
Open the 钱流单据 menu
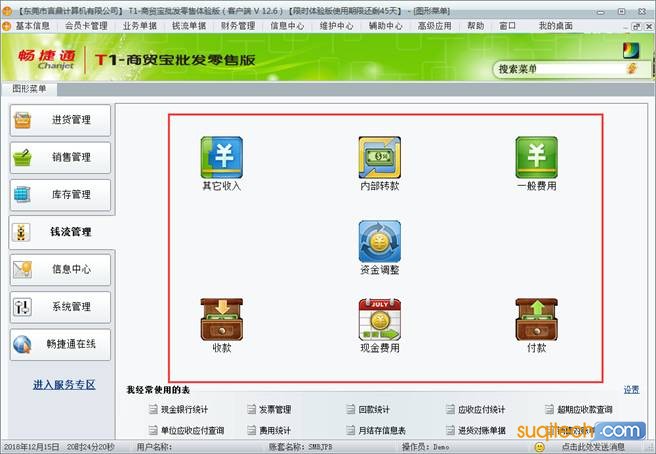coord(189,26)
